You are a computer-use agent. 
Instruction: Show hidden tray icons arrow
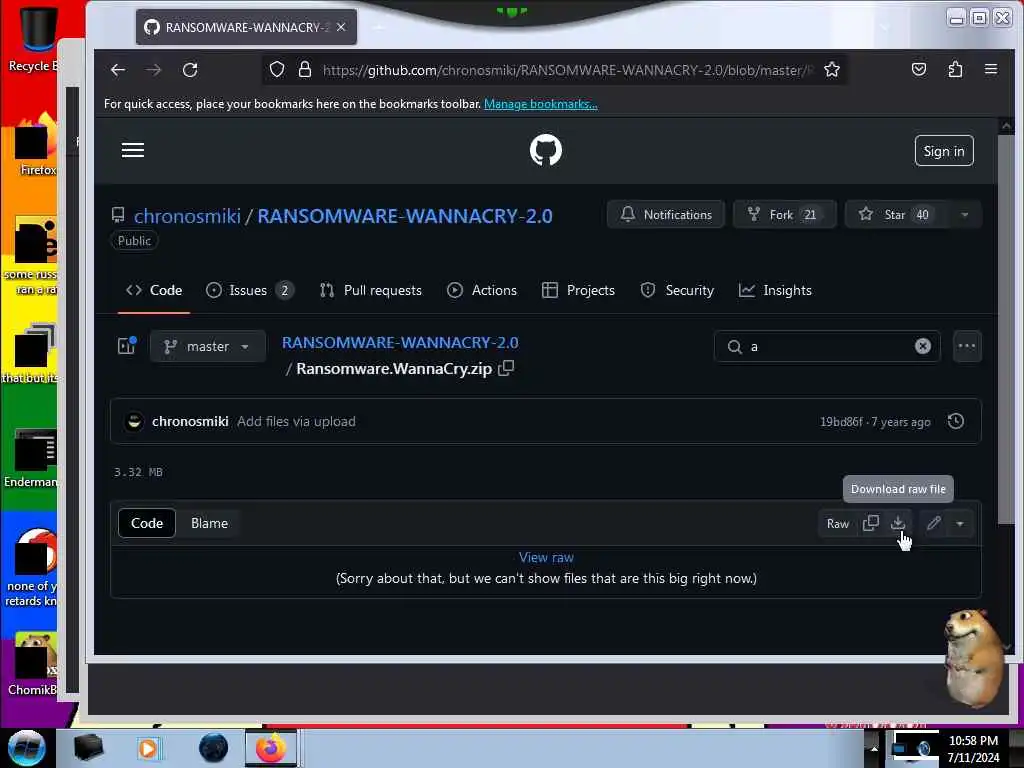click(874, 748)
